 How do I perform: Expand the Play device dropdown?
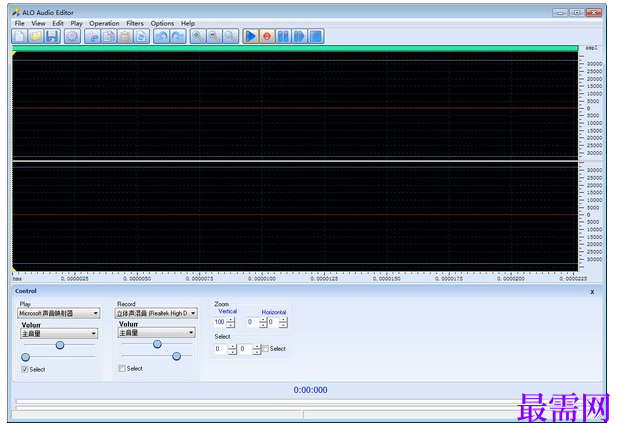pyautogui.click(x=95, y=313)
